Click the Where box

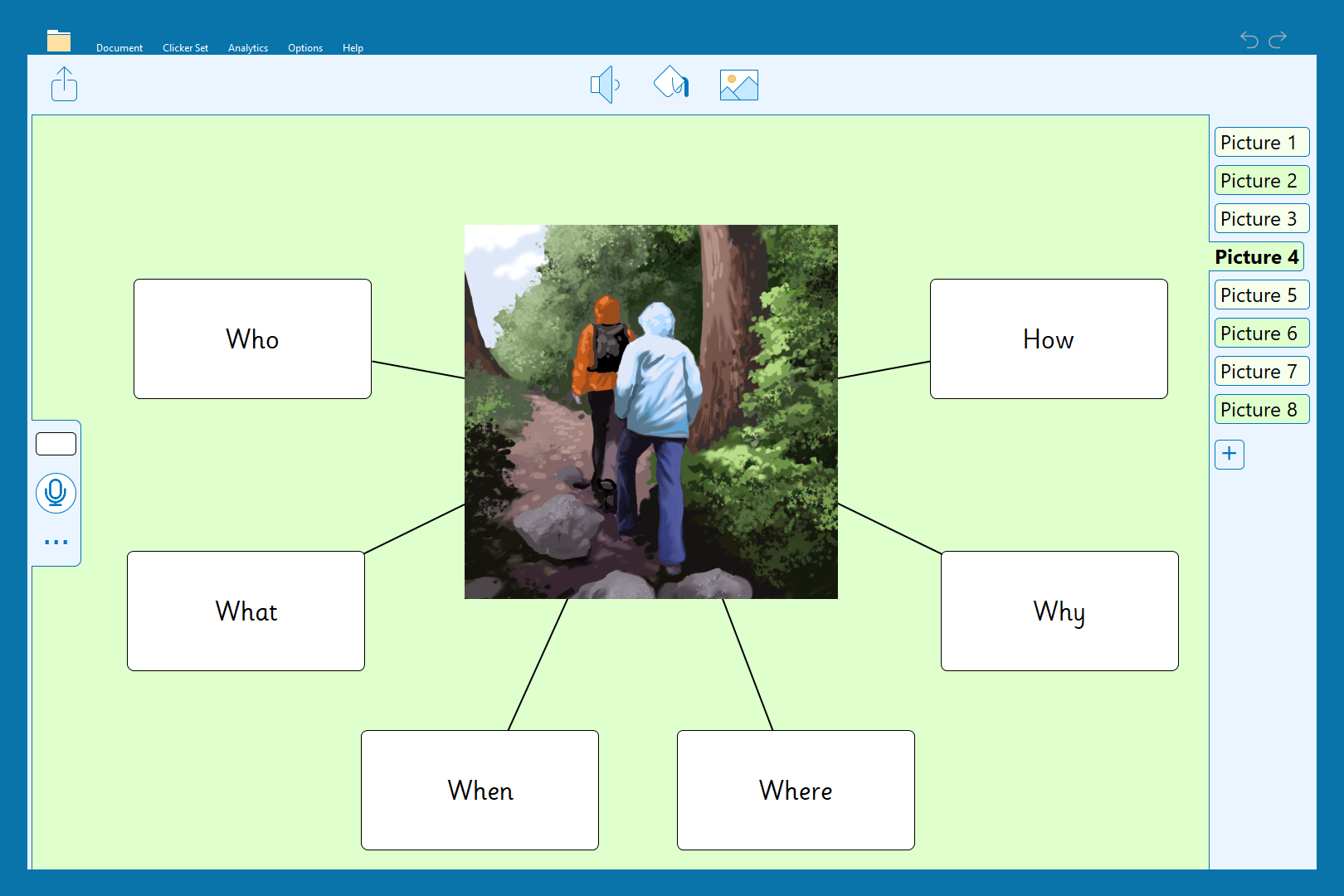click(x=796, y=790)
